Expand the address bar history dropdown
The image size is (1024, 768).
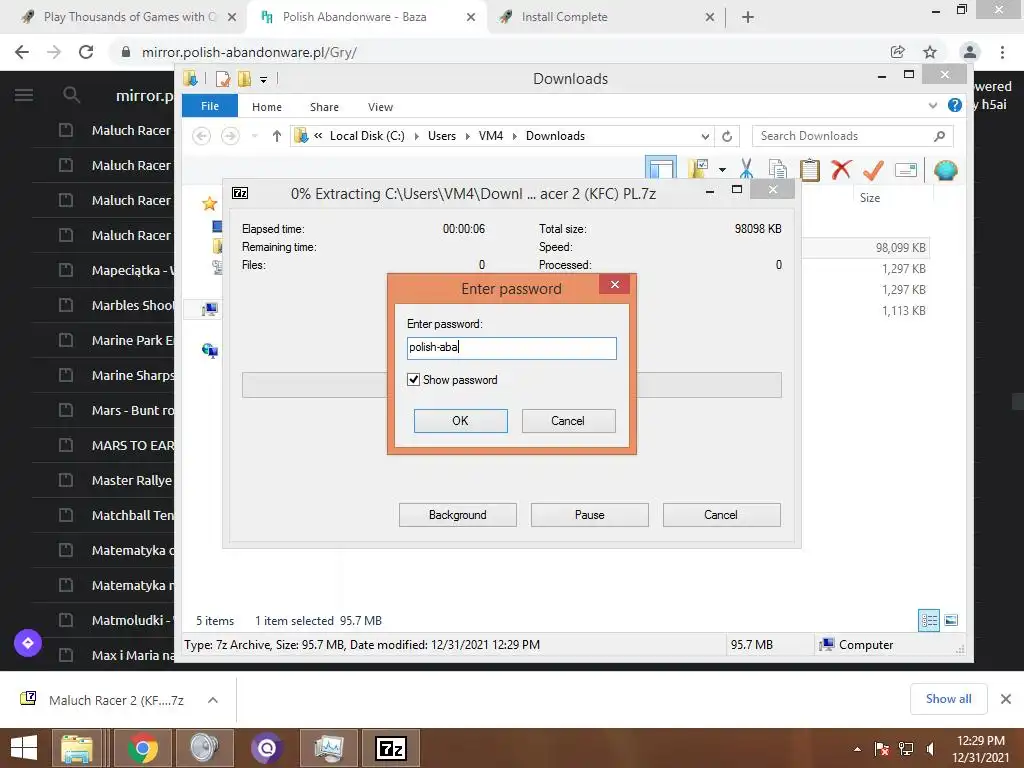(705, 136)
